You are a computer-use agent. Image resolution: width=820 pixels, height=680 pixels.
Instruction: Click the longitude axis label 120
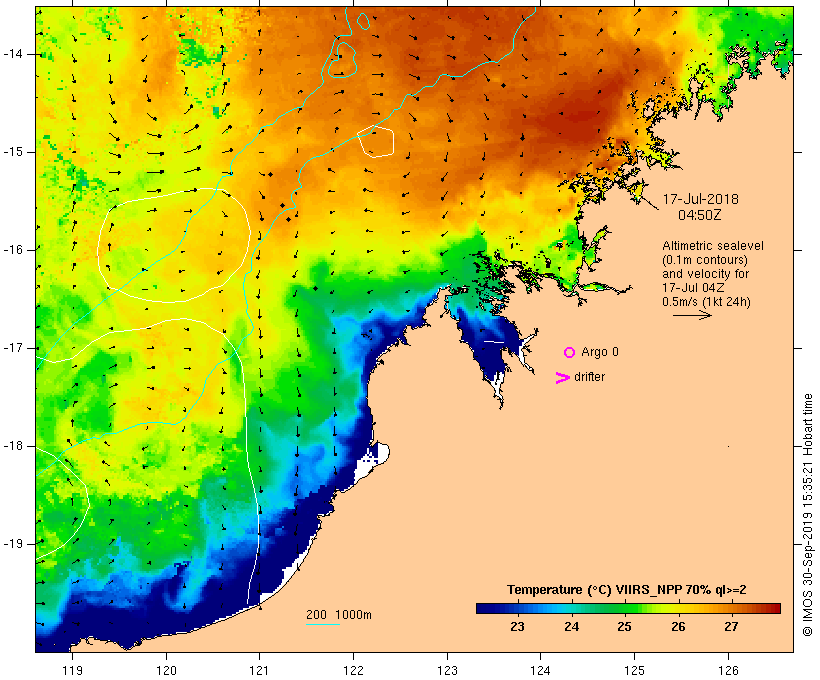[166, 670]
